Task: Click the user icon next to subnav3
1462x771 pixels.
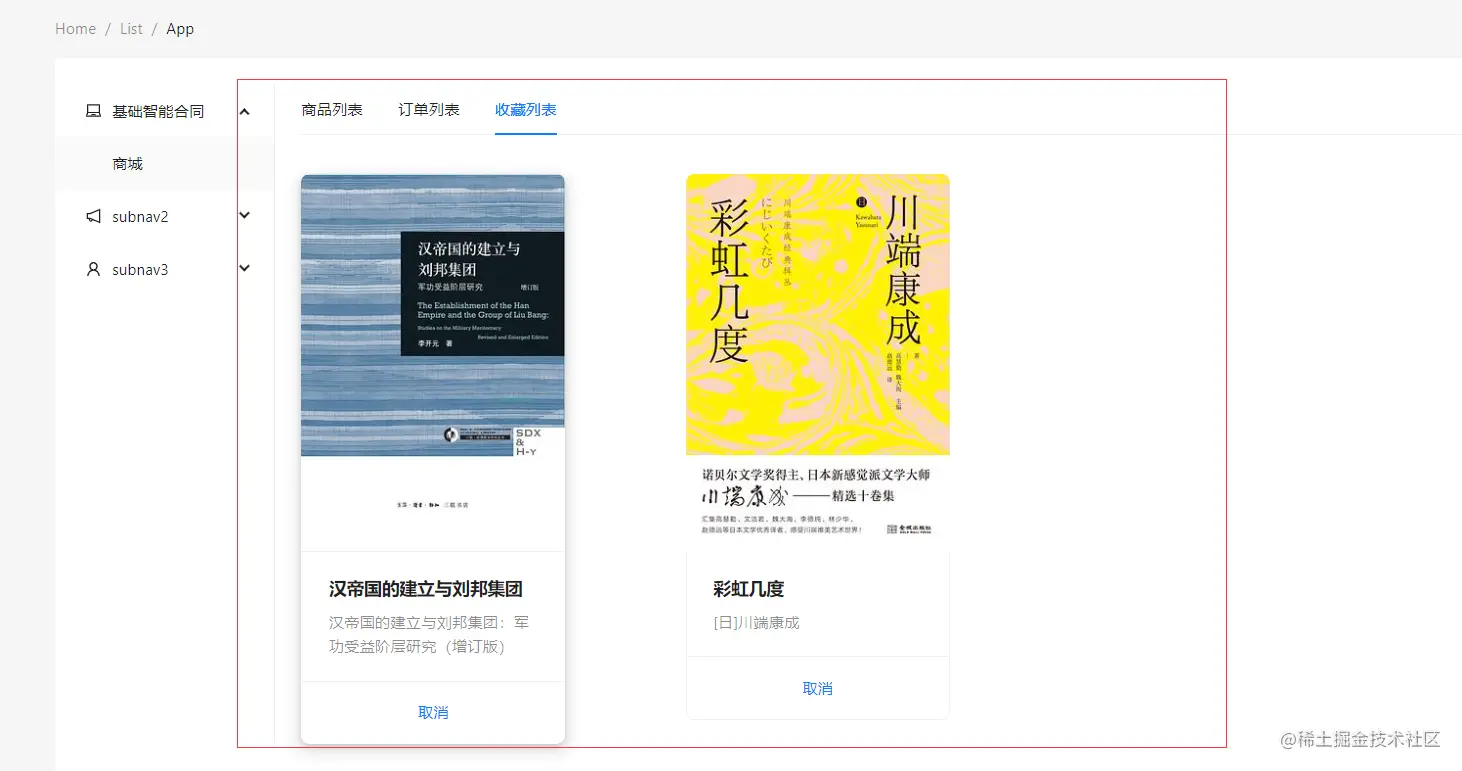Action: click(x=93, y=269)
